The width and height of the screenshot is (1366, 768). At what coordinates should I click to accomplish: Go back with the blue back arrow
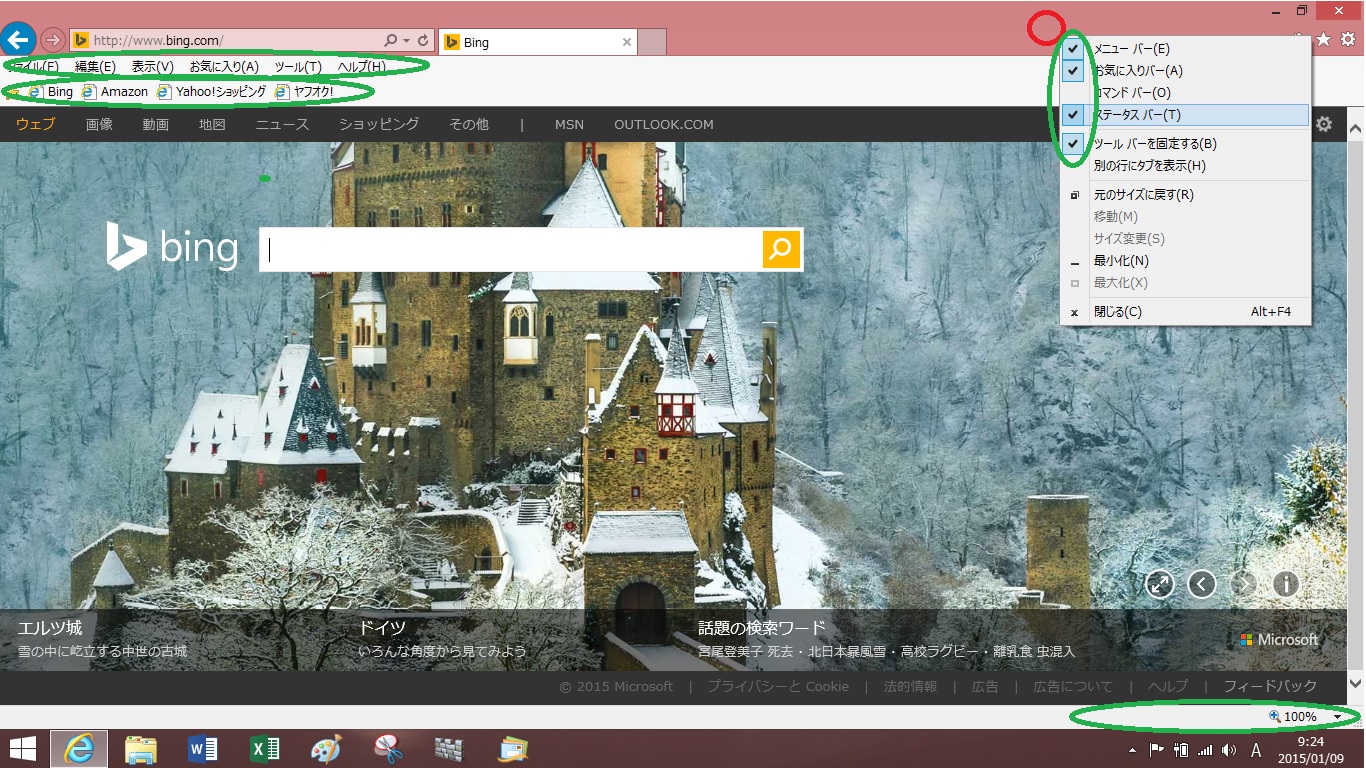click(18, 39)
